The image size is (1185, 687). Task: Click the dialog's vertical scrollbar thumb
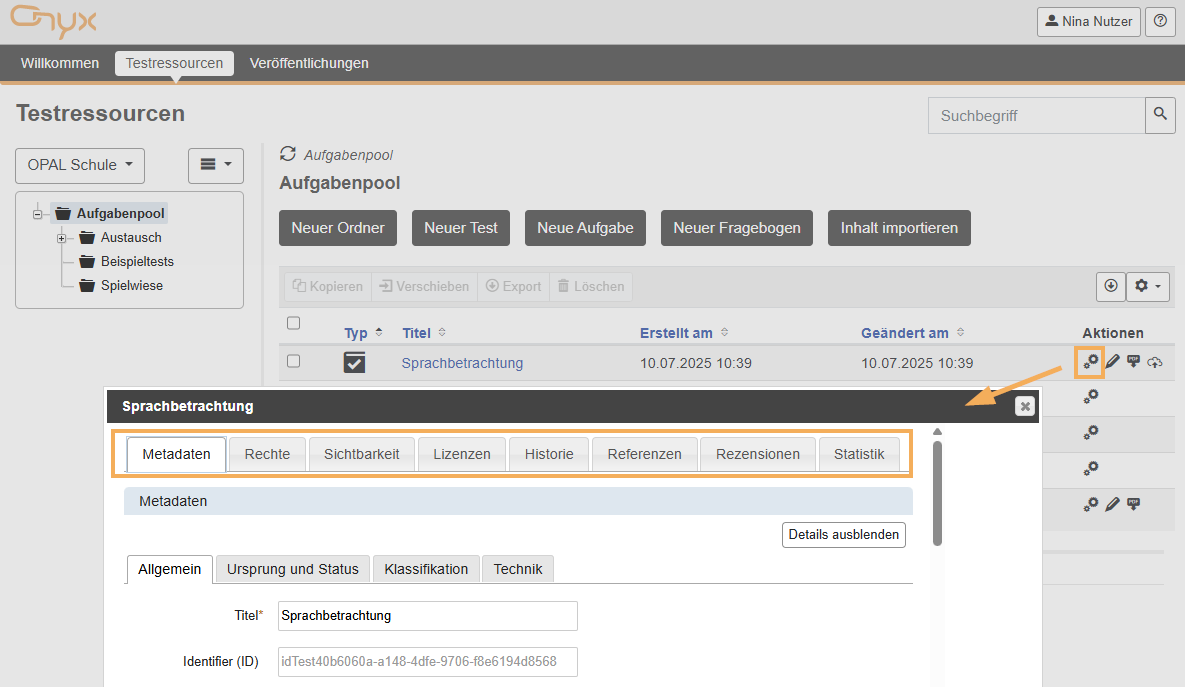(x=937, y=493)
